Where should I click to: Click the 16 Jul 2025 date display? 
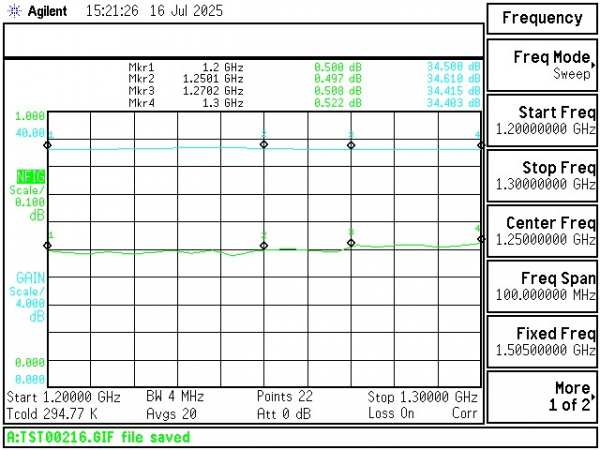click(x=186, y=11)
